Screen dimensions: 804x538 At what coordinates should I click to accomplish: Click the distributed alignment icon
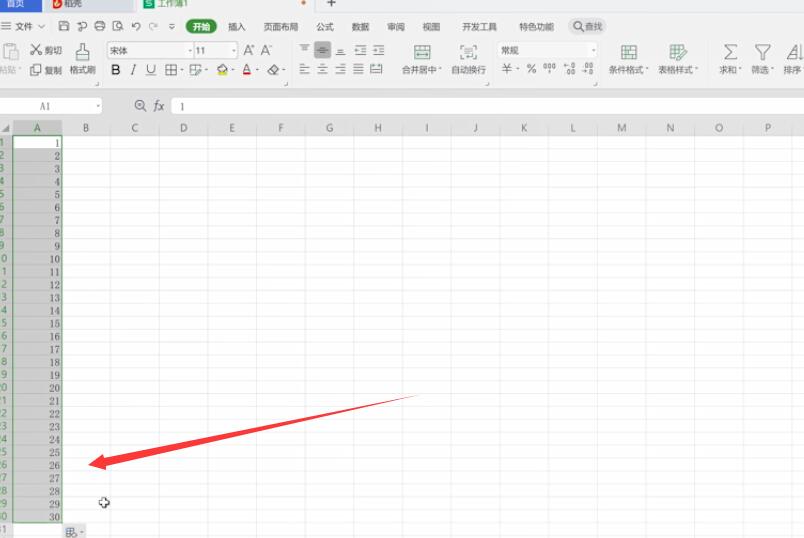coord(376,69)
